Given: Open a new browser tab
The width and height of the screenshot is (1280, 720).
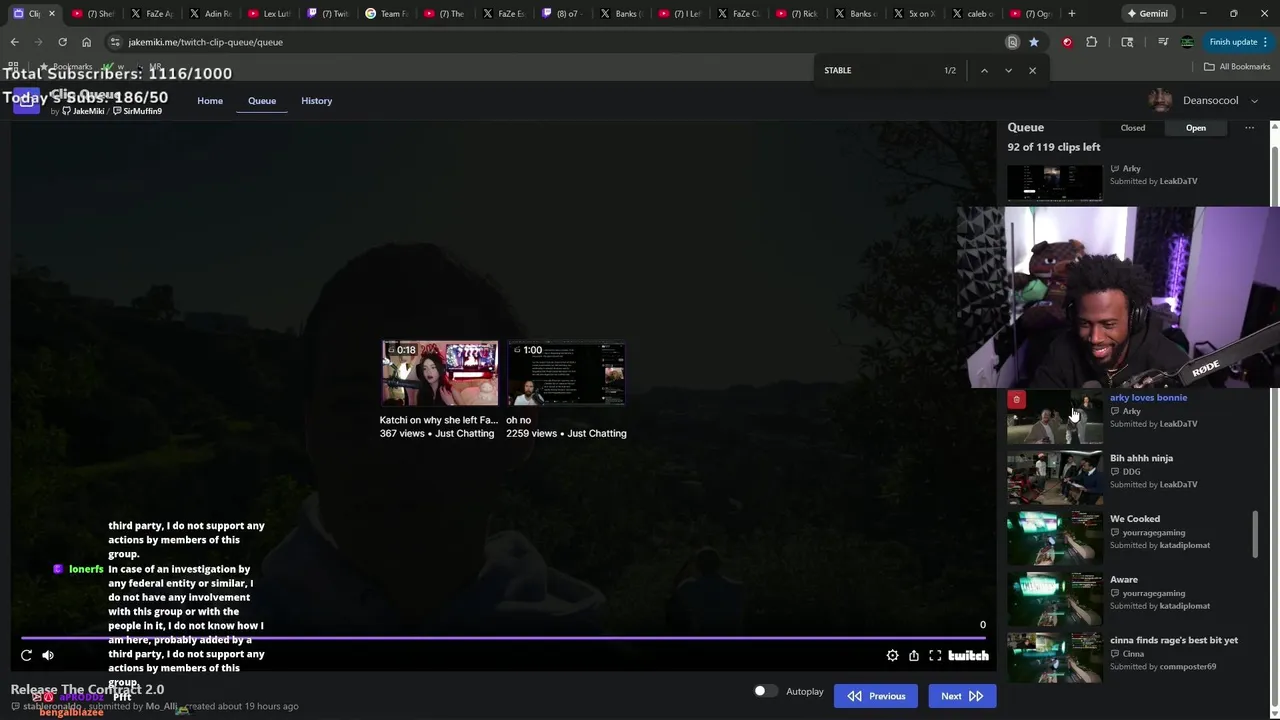Looking at the screenshot, I should [x=1072, y=14].
